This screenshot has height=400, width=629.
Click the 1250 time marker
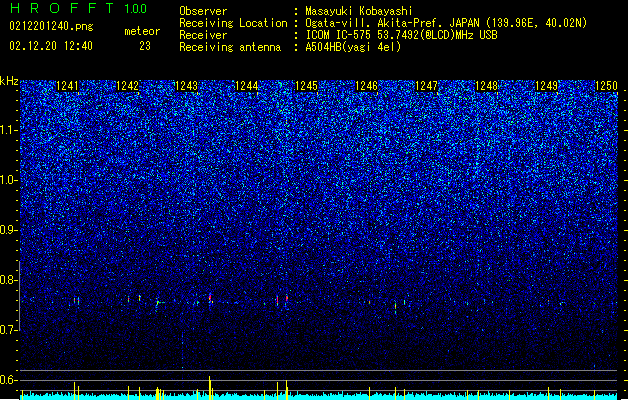(606, 86)
